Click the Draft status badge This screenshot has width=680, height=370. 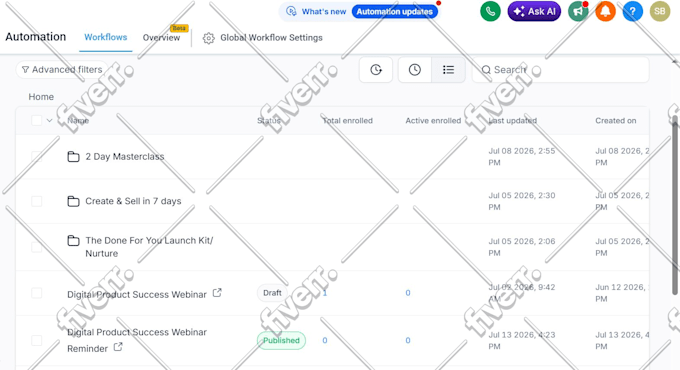coord(272,293)
